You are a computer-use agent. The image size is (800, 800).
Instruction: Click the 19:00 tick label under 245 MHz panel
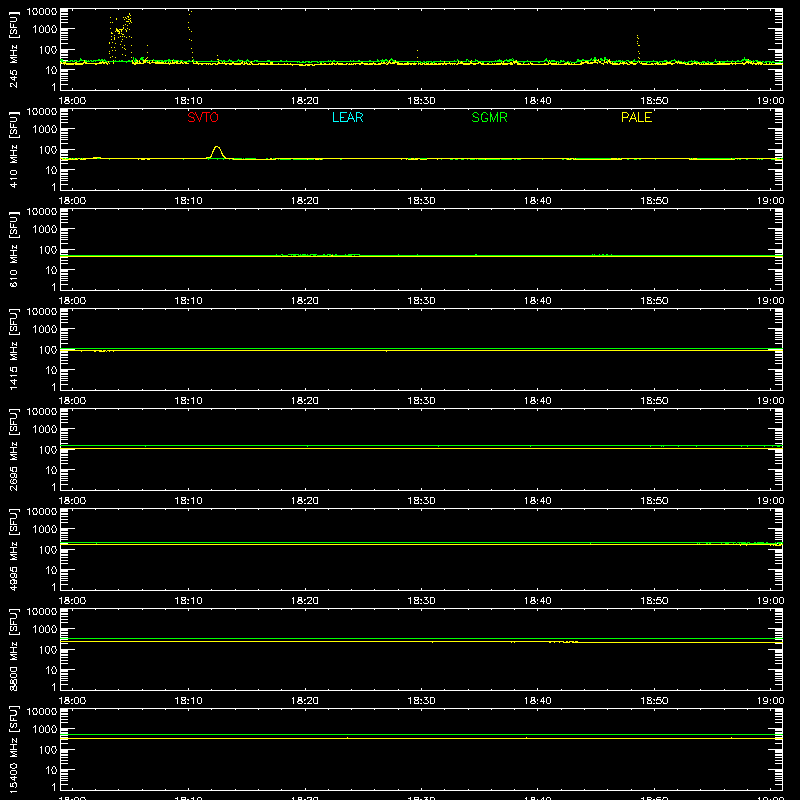coord(770,101)
